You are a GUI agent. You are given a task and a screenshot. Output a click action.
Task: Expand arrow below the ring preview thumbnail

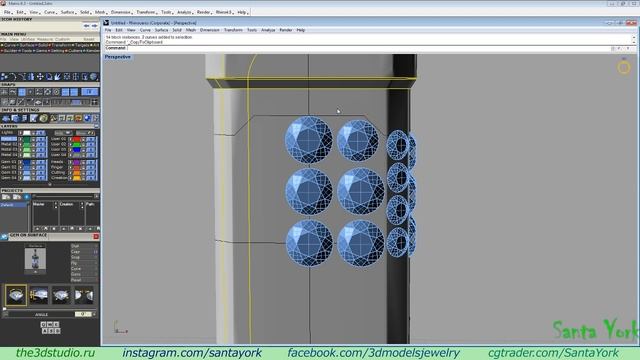click(x=35, y=272)
